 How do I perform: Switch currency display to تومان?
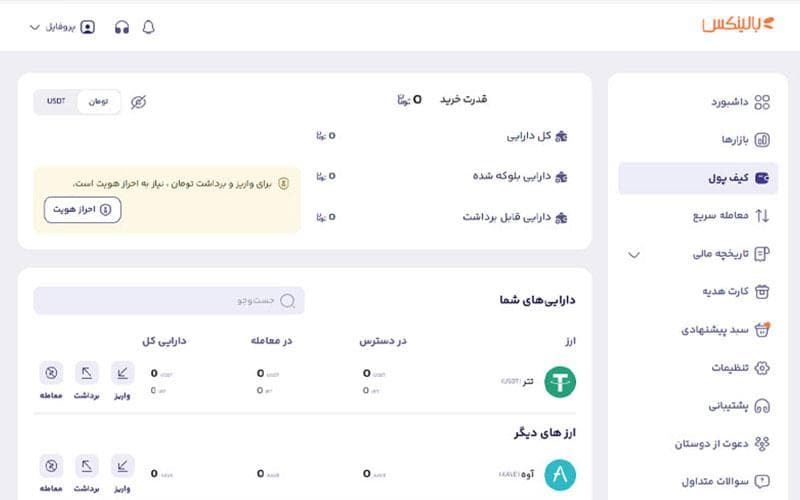click(x=99, y=102)
